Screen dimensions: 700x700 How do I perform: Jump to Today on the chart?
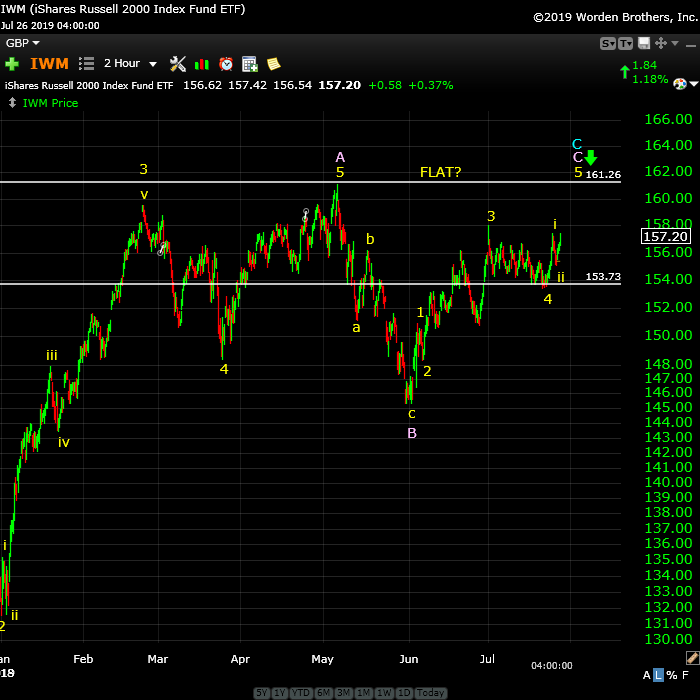[430, 692]
